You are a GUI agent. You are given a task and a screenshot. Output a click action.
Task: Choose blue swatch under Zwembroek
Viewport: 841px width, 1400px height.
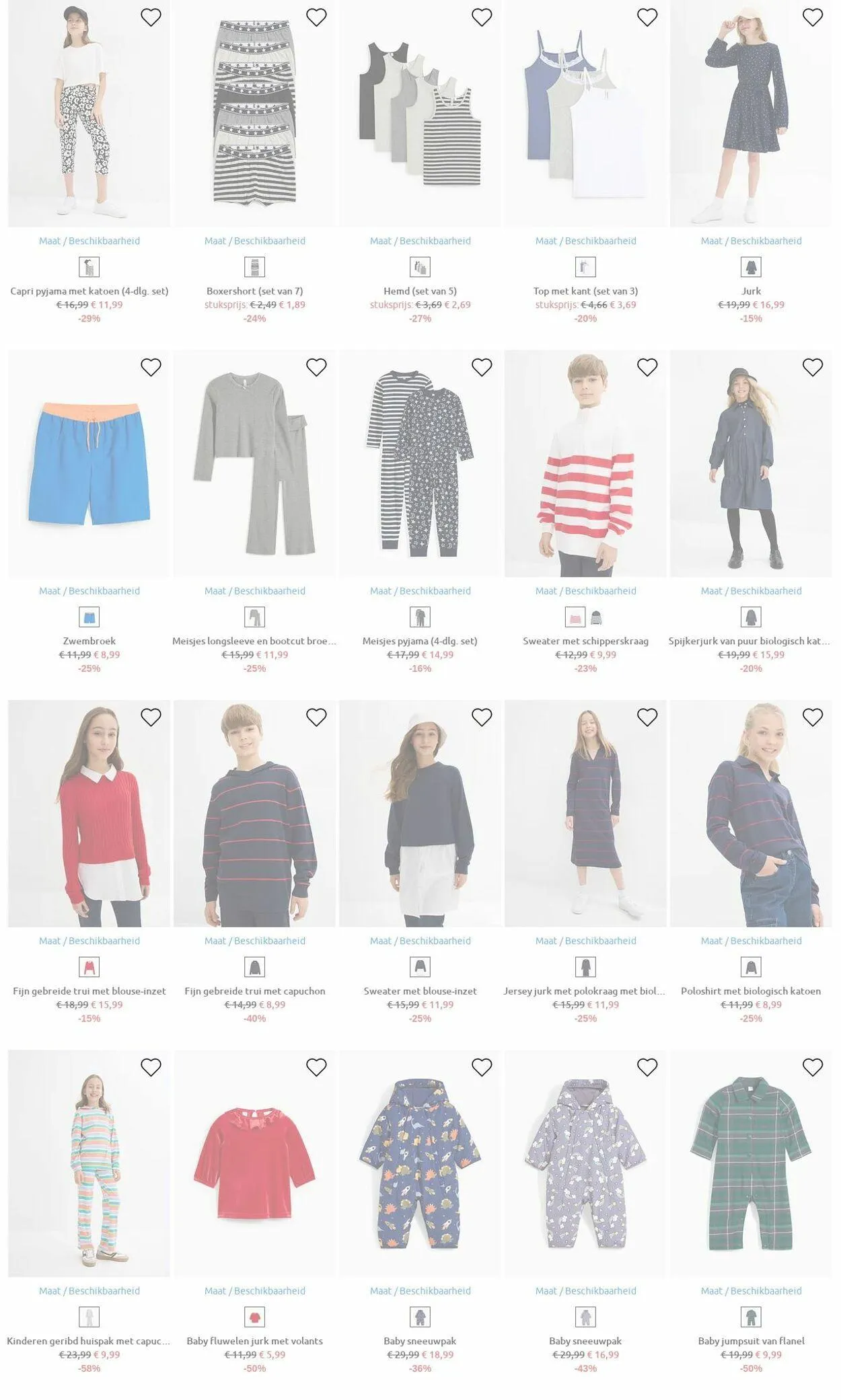tap(89, 617)
